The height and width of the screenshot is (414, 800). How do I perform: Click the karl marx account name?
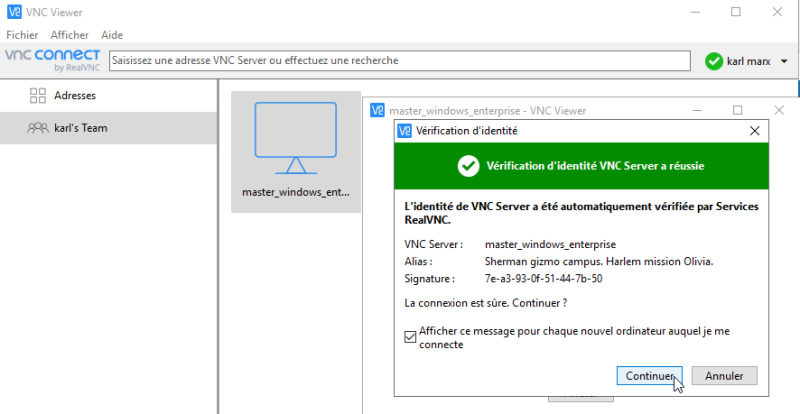[x=748, y=61]
